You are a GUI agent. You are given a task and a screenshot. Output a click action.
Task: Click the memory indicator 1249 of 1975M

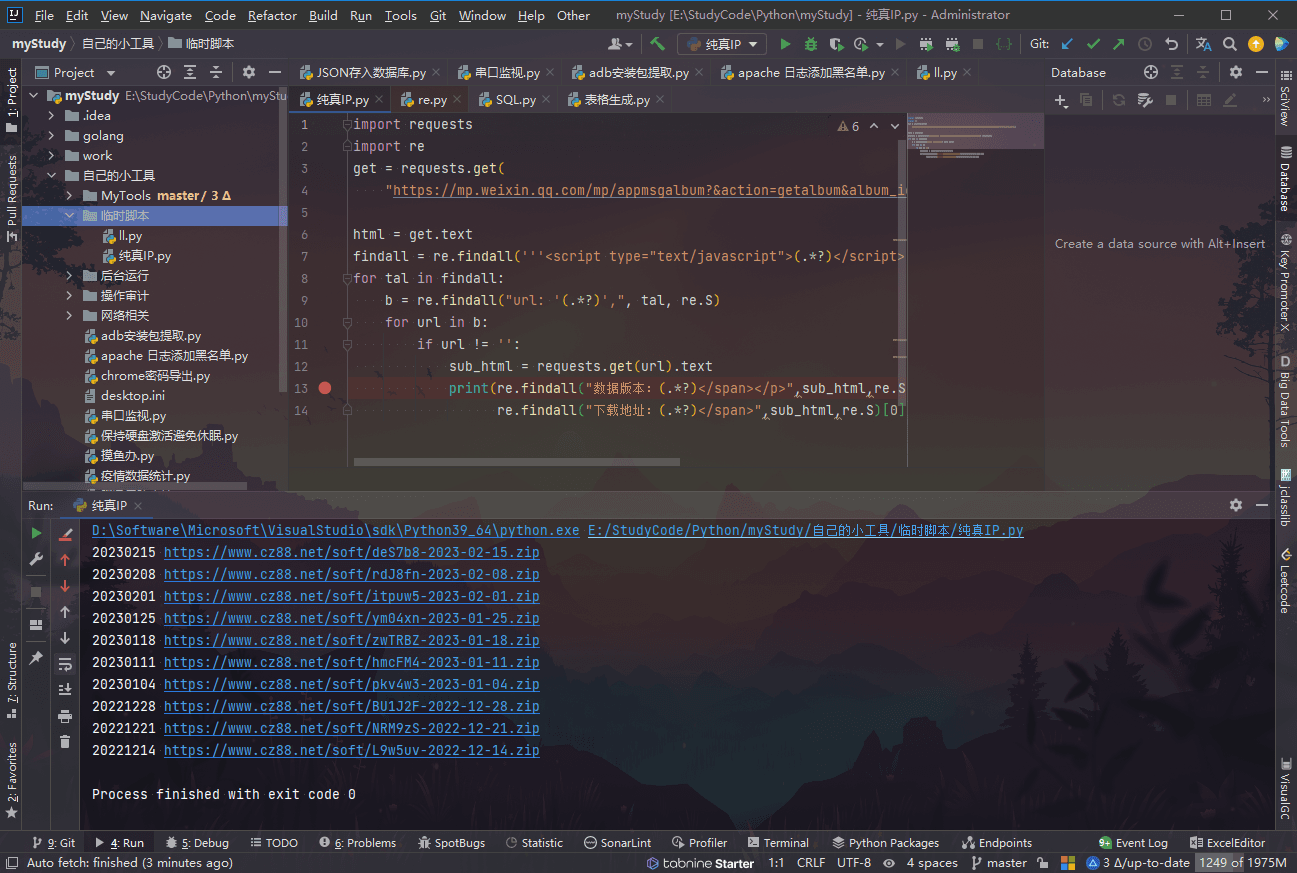[1242, 862]
